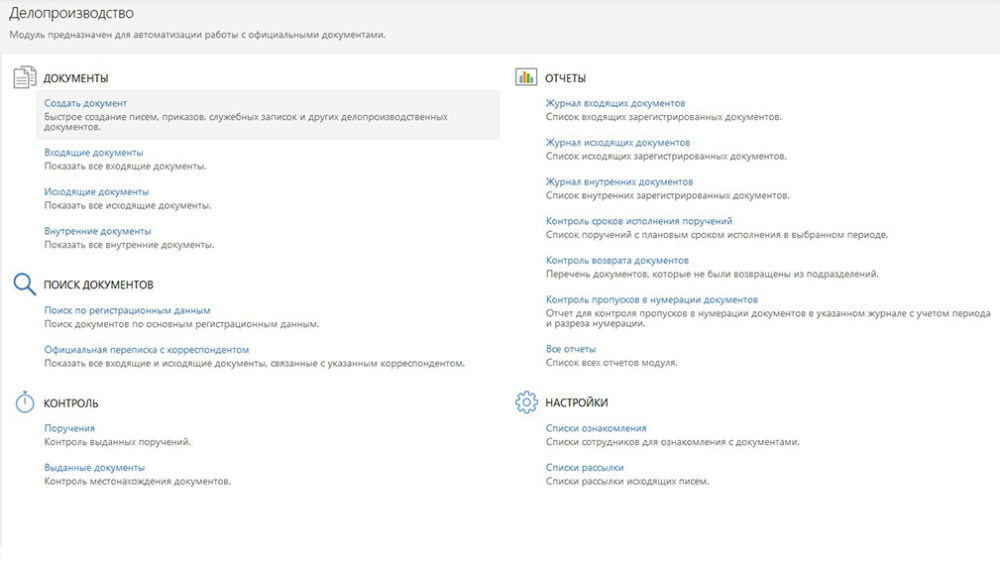1000x562 pixels.
Task: Open Списки рассылки settings
Action: pos(584,467)
